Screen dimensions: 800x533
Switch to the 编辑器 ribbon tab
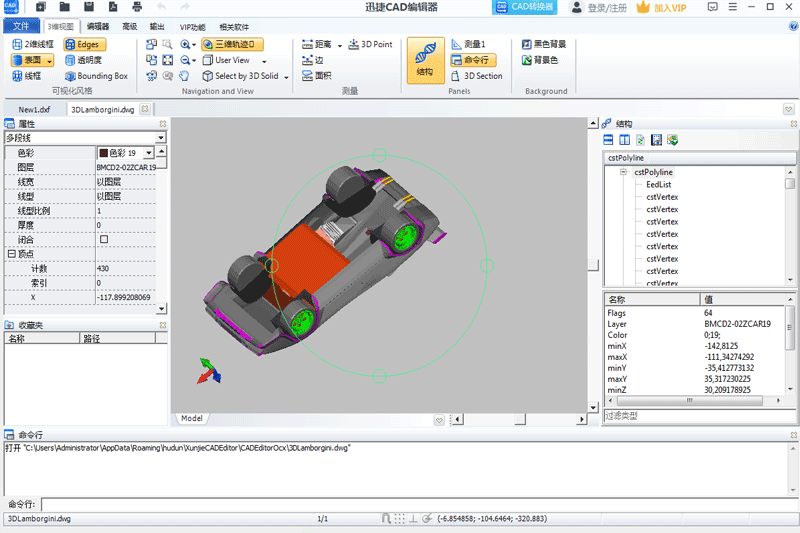[x=98, y=27]
